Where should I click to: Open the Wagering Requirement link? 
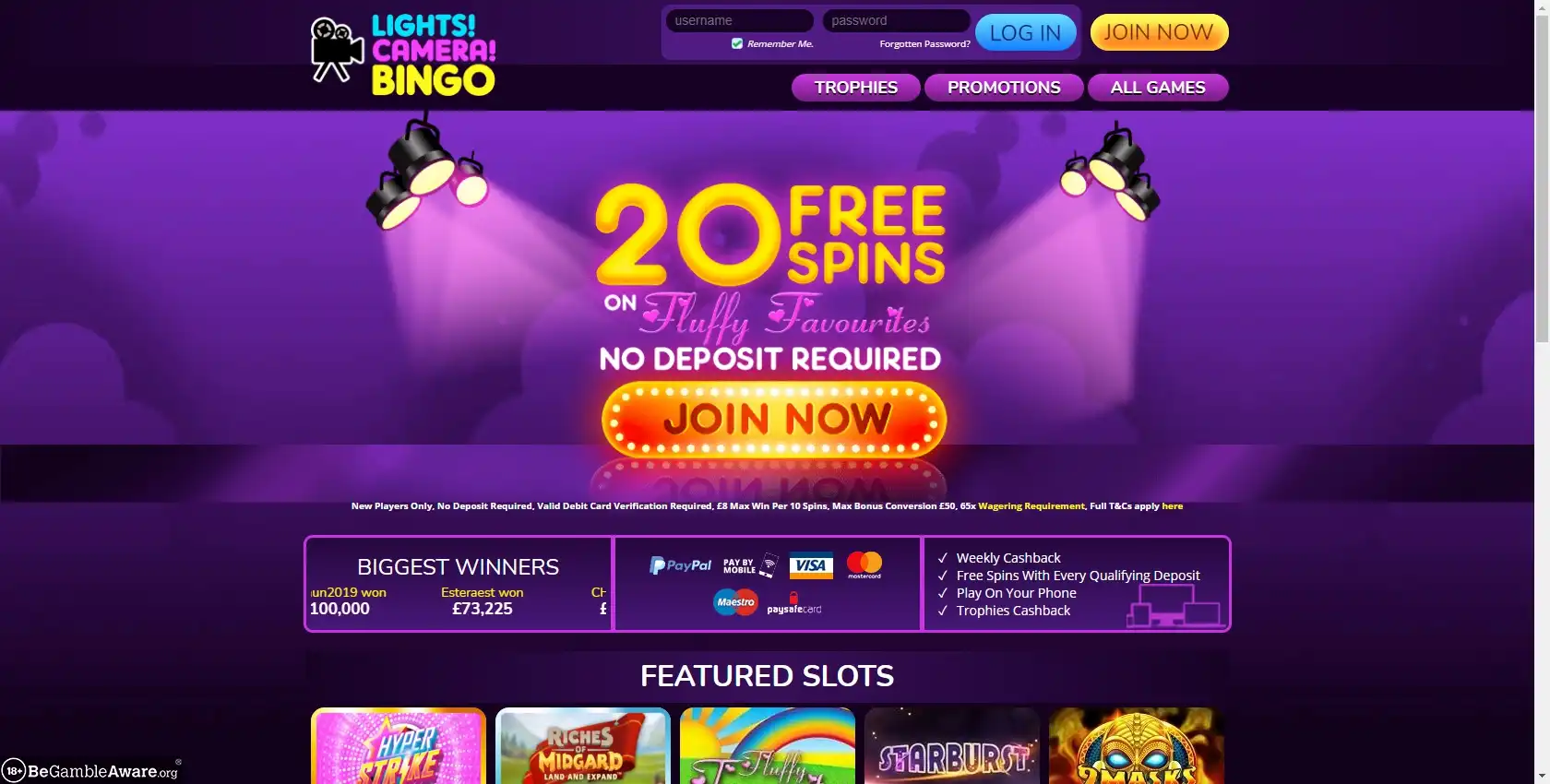click(x=1031, y=506)
